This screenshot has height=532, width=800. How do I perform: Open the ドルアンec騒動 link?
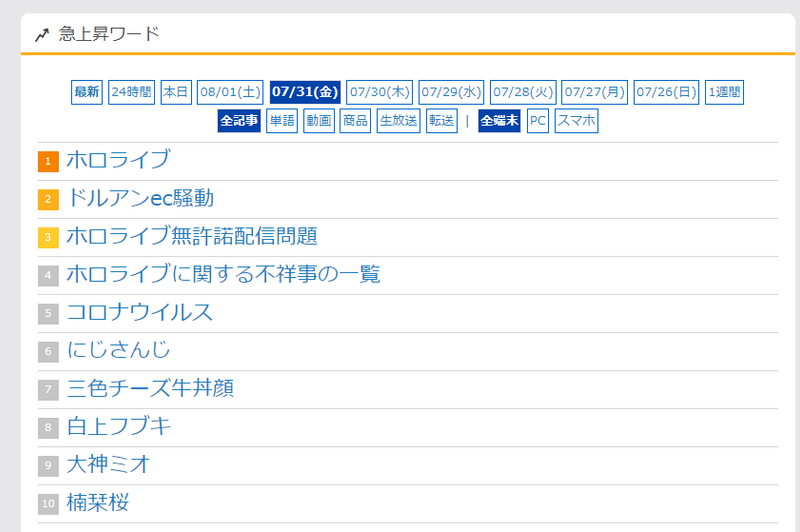(140, 198)
